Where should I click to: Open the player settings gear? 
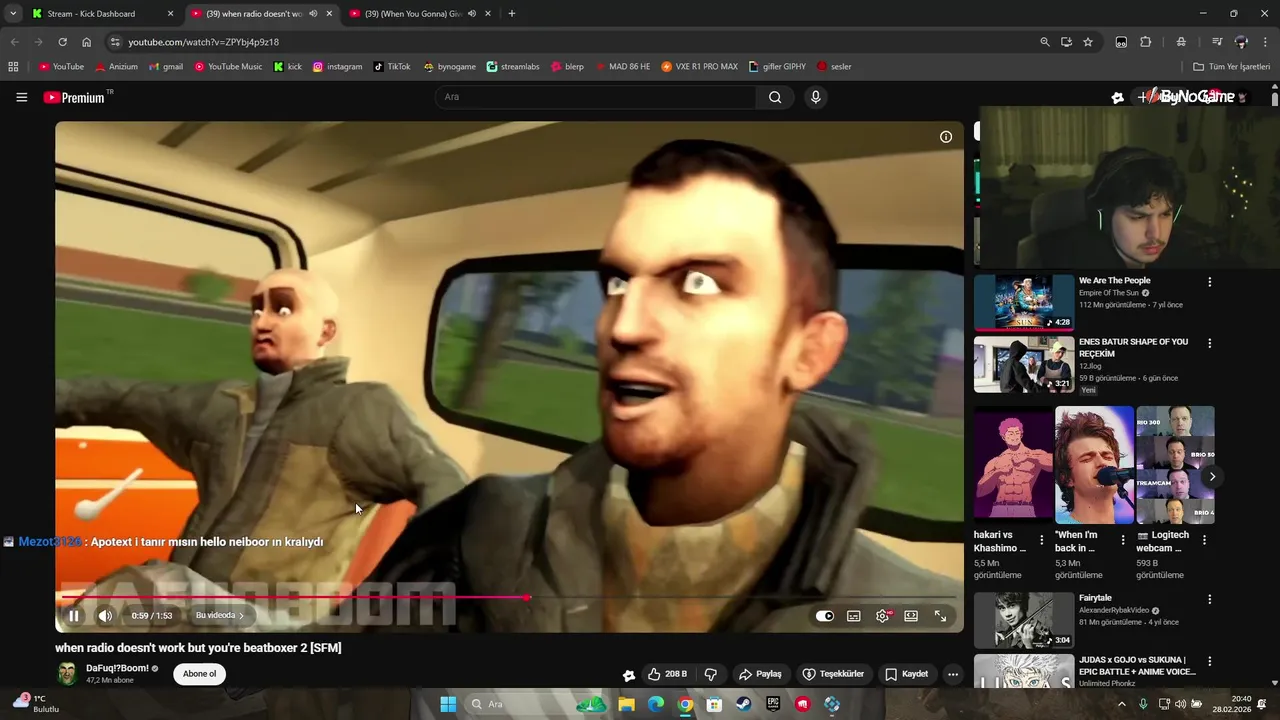tap(882, 616)
